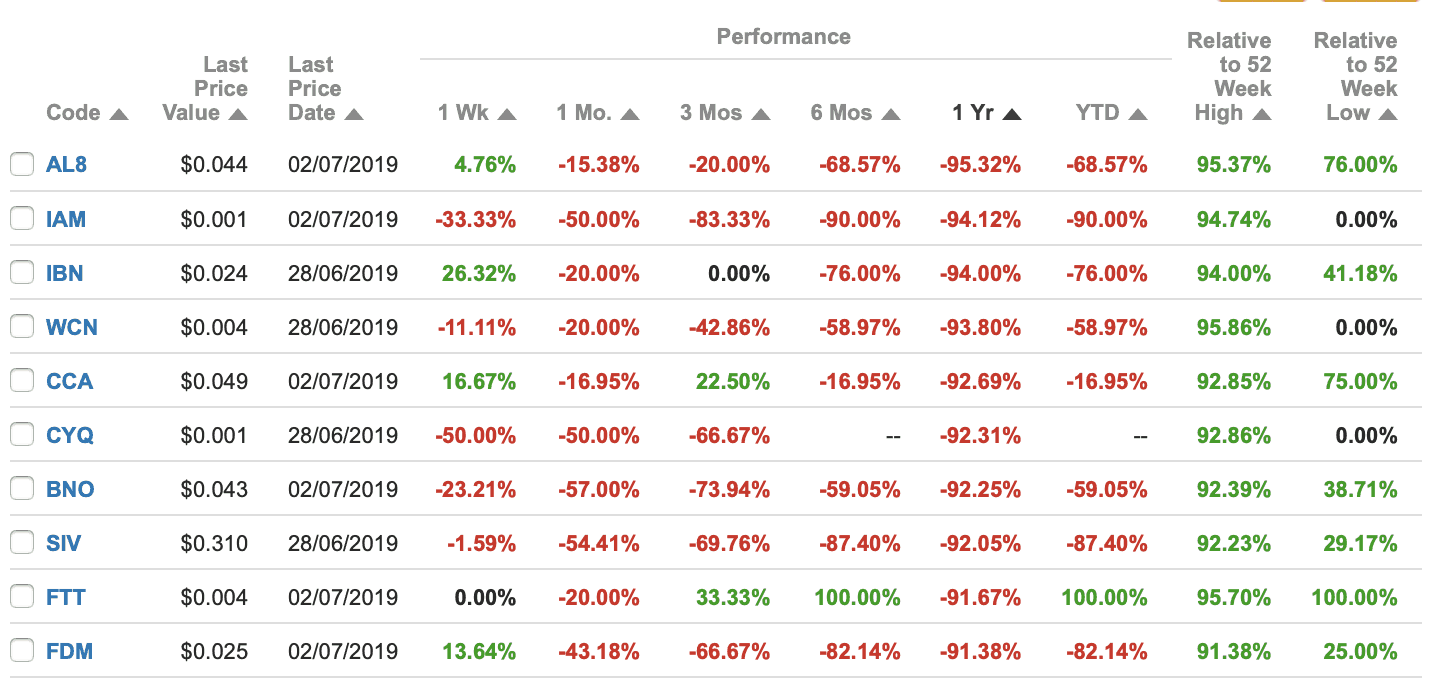Screen dimensions: 1432x686
Task: Sort by 1 Wk performance arrow
Action: click(x=507, y=115)
